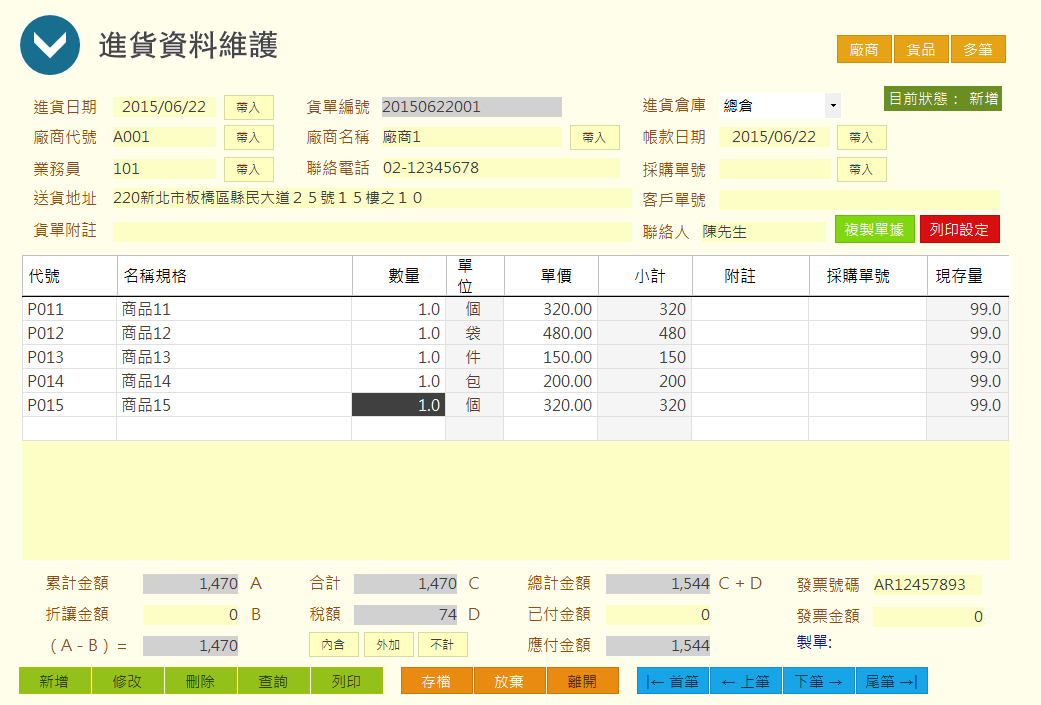
Task: Click the 多筆 button at top right
Action: coord(978,49)
